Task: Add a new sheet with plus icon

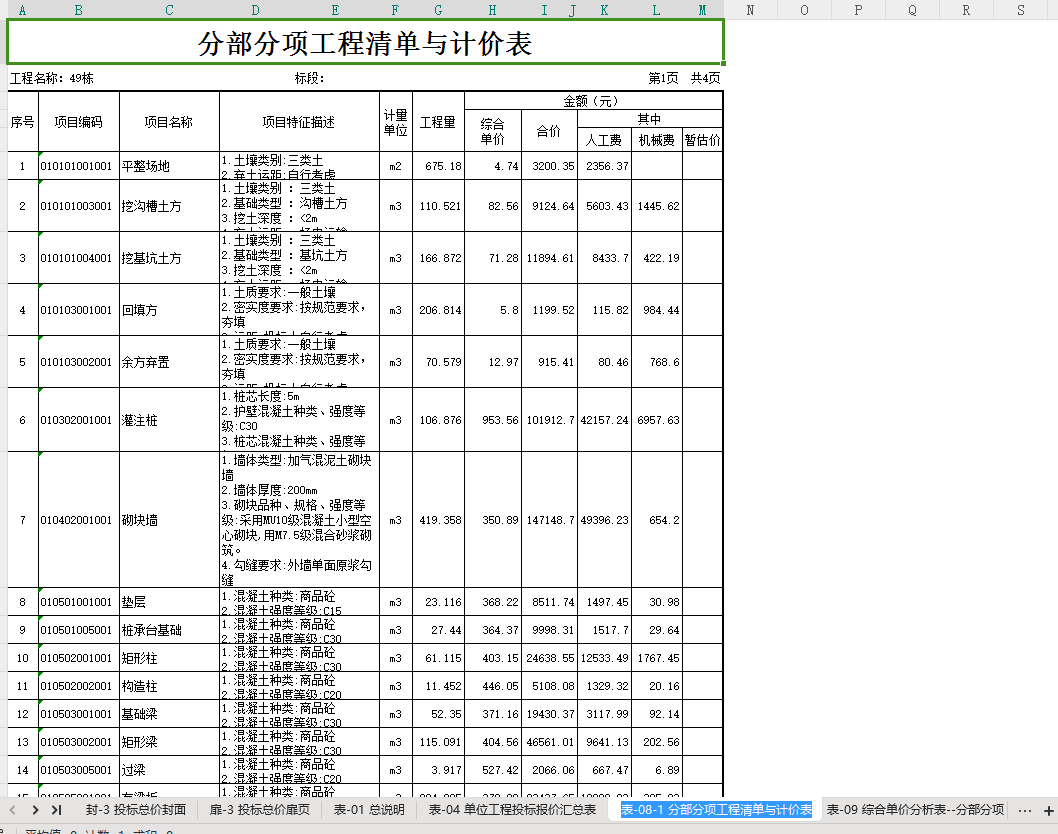Action: point(1049,810)
